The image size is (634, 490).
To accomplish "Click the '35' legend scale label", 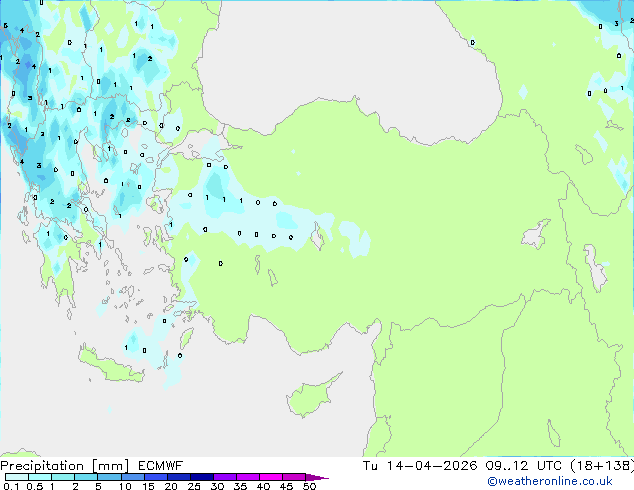I will [240, 486].
